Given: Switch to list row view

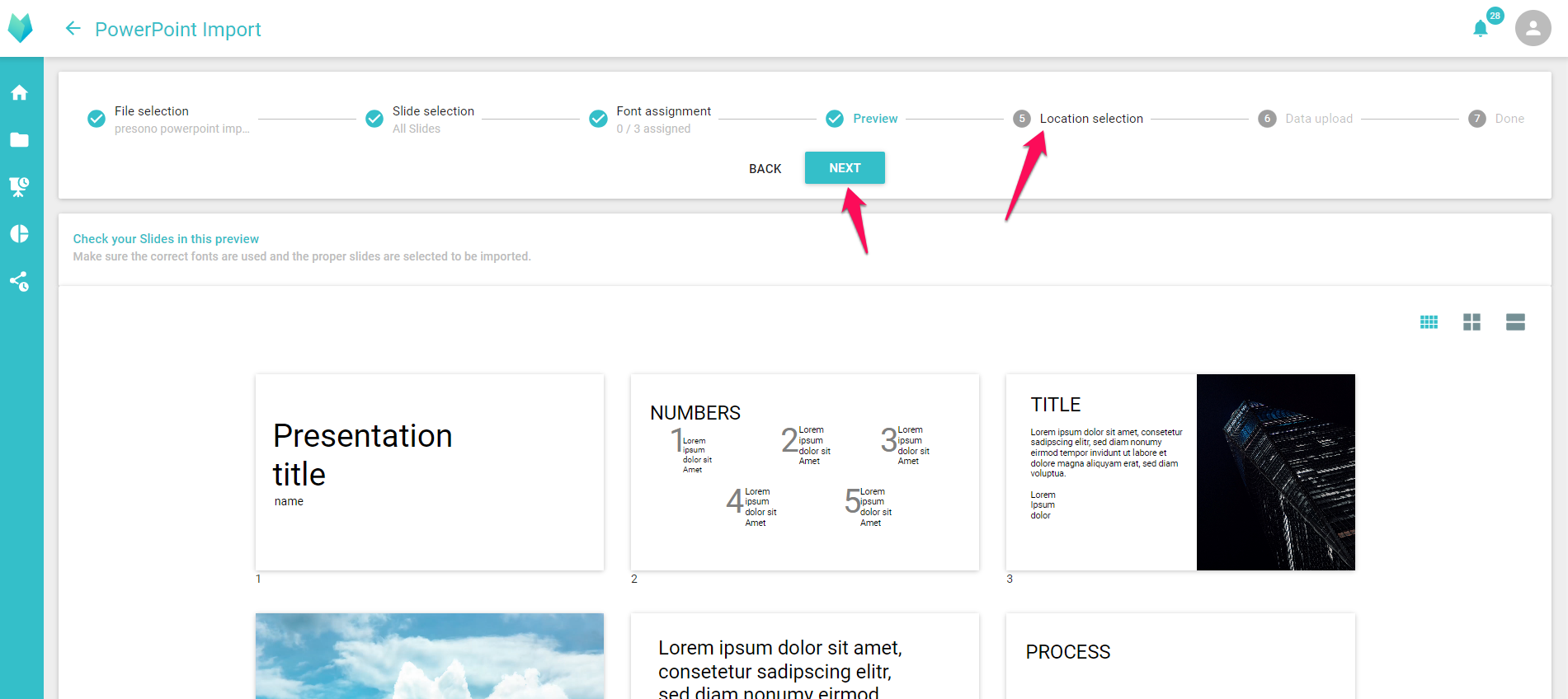Looking at the screenshot, I should (x=1515, y=322).
